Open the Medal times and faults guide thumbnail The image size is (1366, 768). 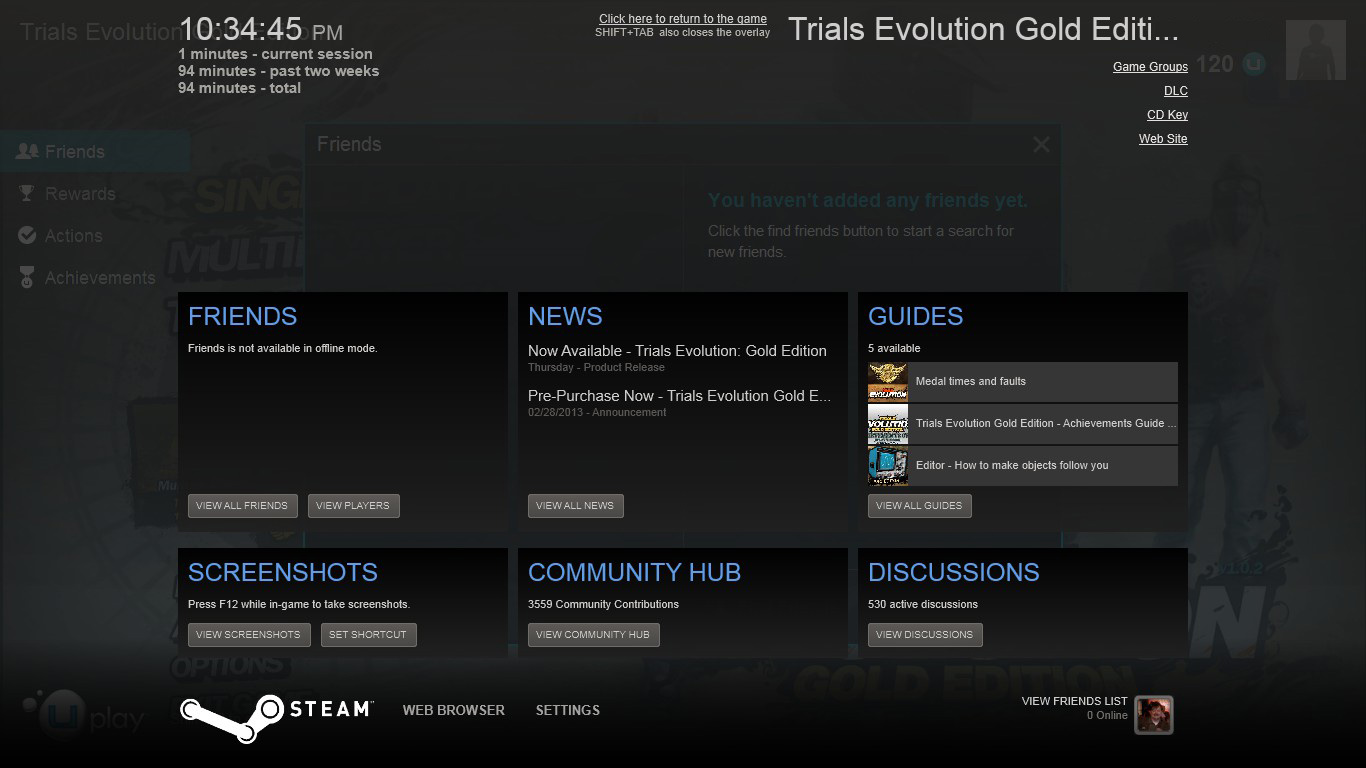pos(887,382)
